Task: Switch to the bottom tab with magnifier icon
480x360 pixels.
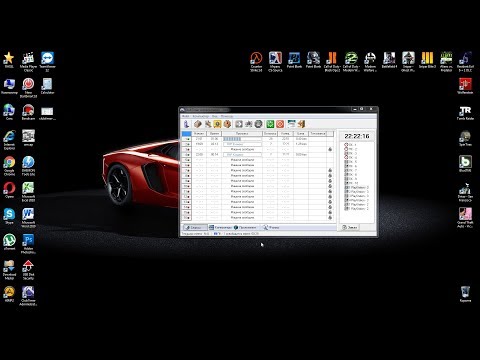Action: 271,227
